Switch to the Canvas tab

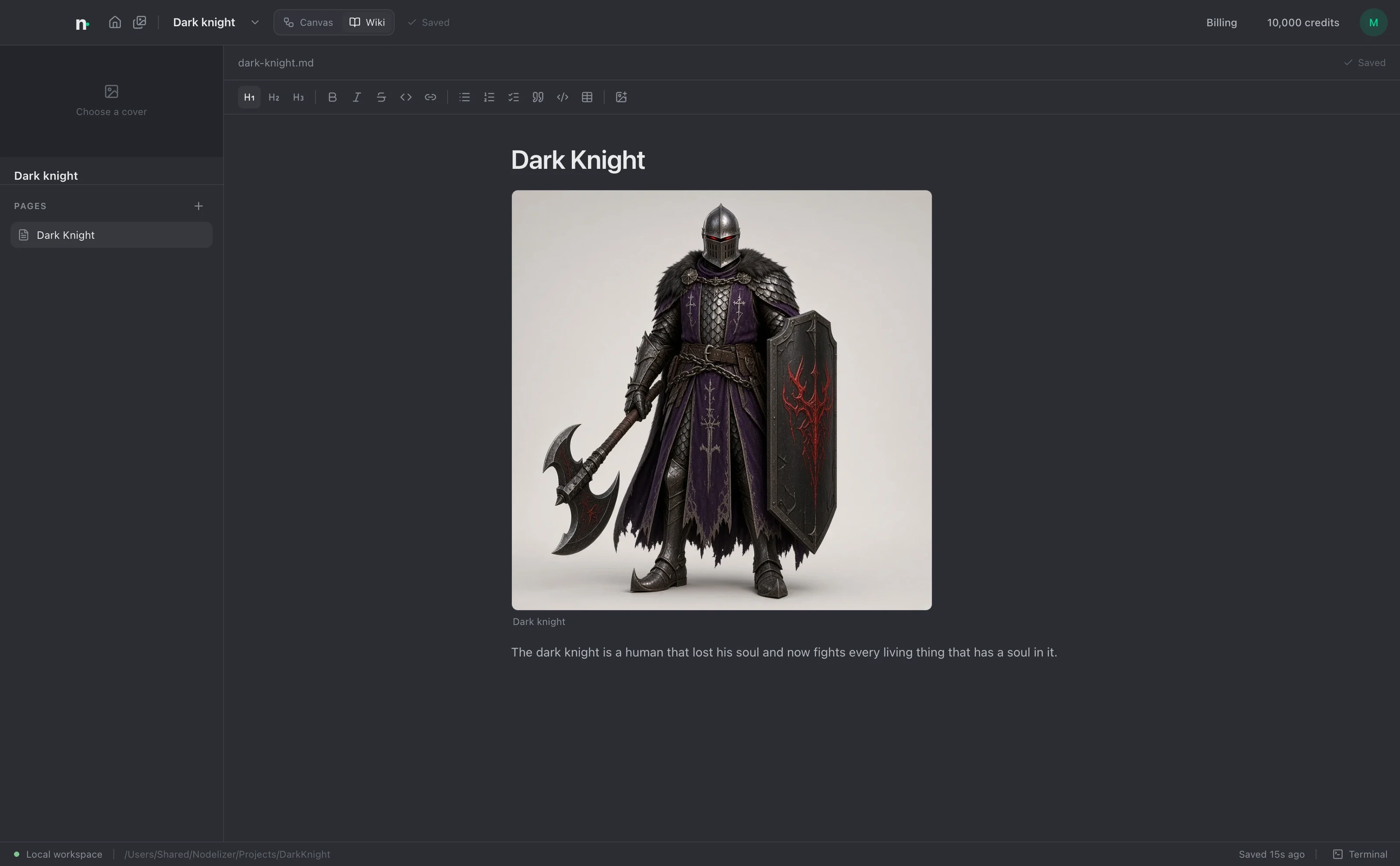coord(308,22)
